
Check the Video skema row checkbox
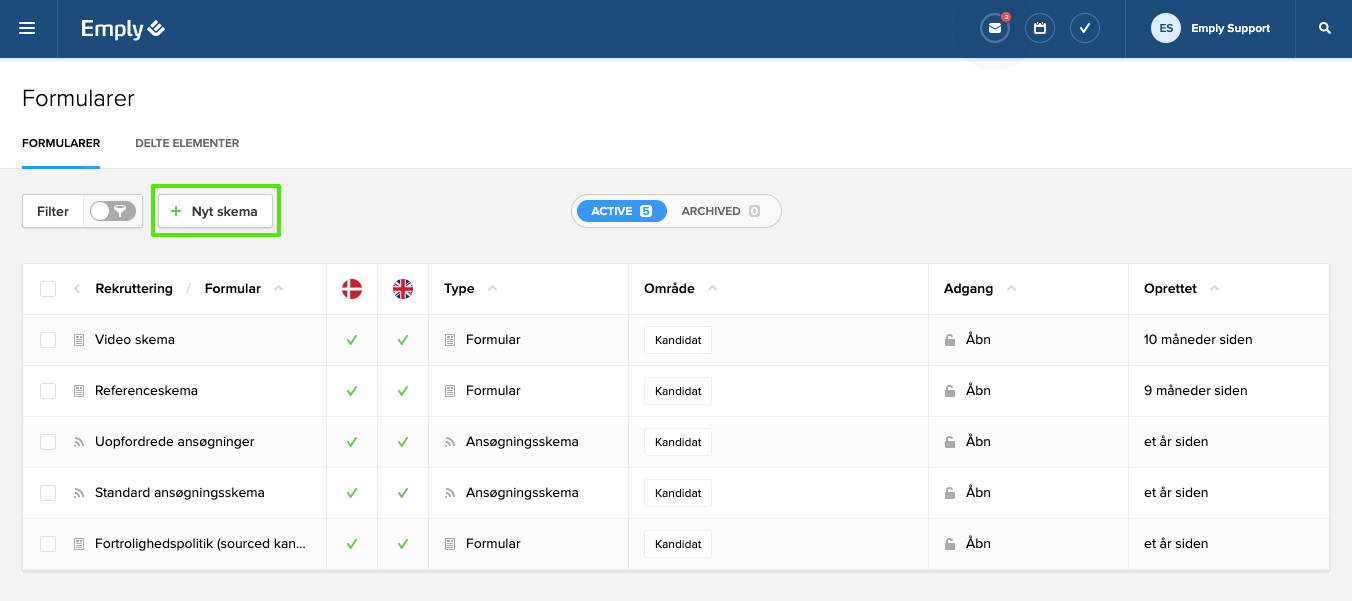click(48, 340)
